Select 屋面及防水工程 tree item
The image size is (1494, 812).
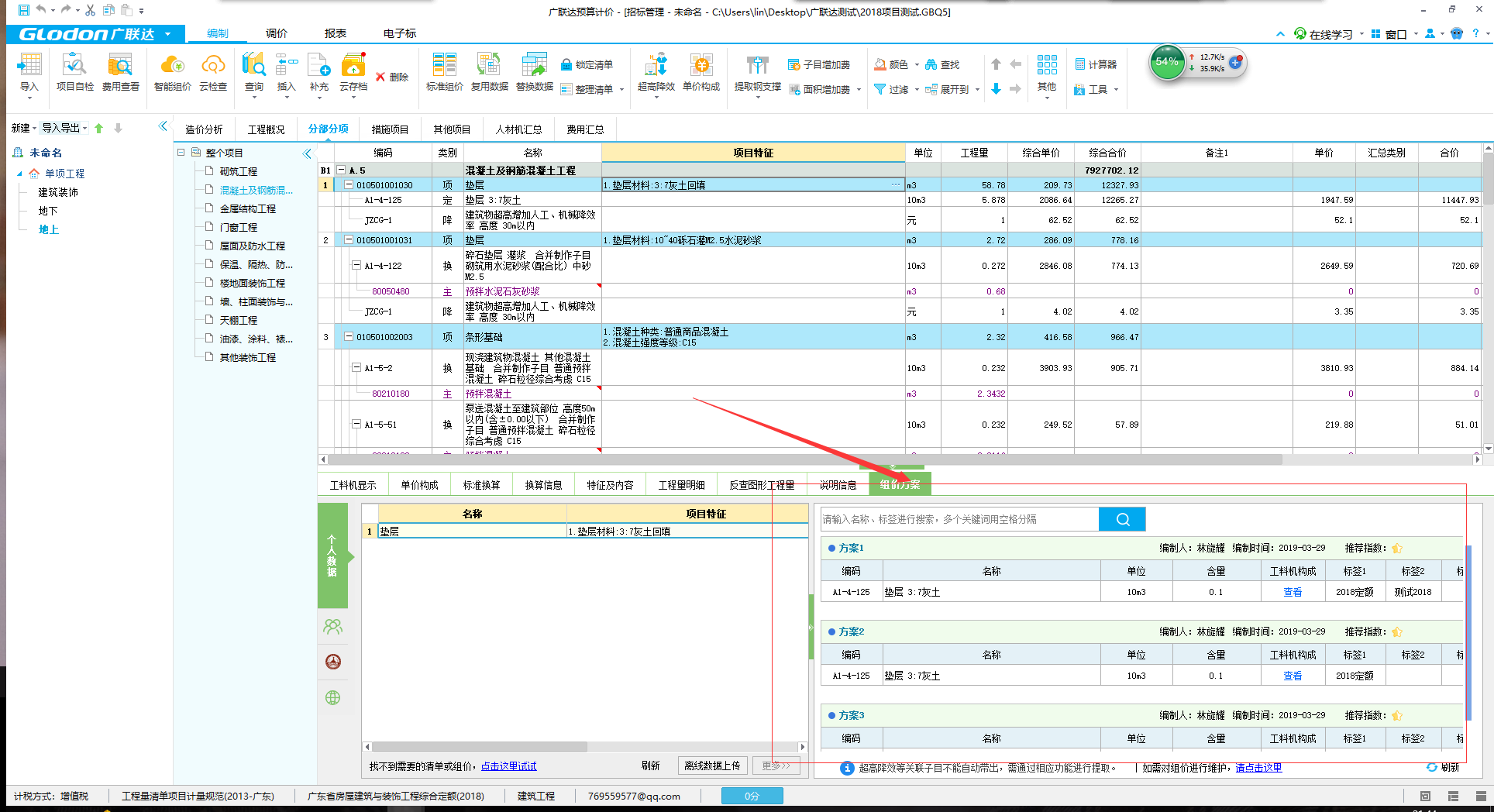[252, 246]
